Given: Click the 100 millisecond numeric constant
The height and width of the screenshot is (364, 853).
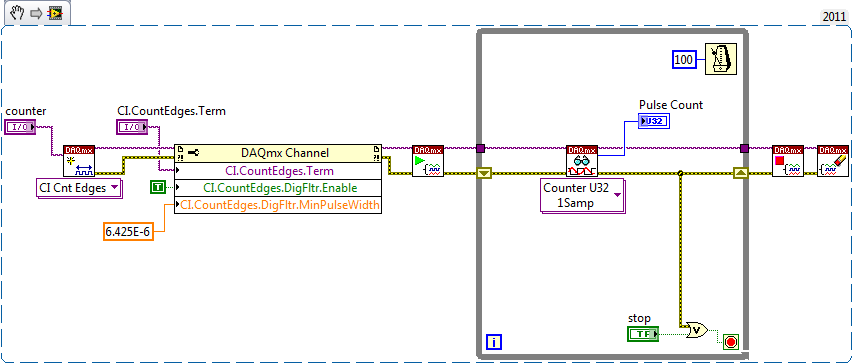Looking at the screenshot, I should (x=685, y=59).
